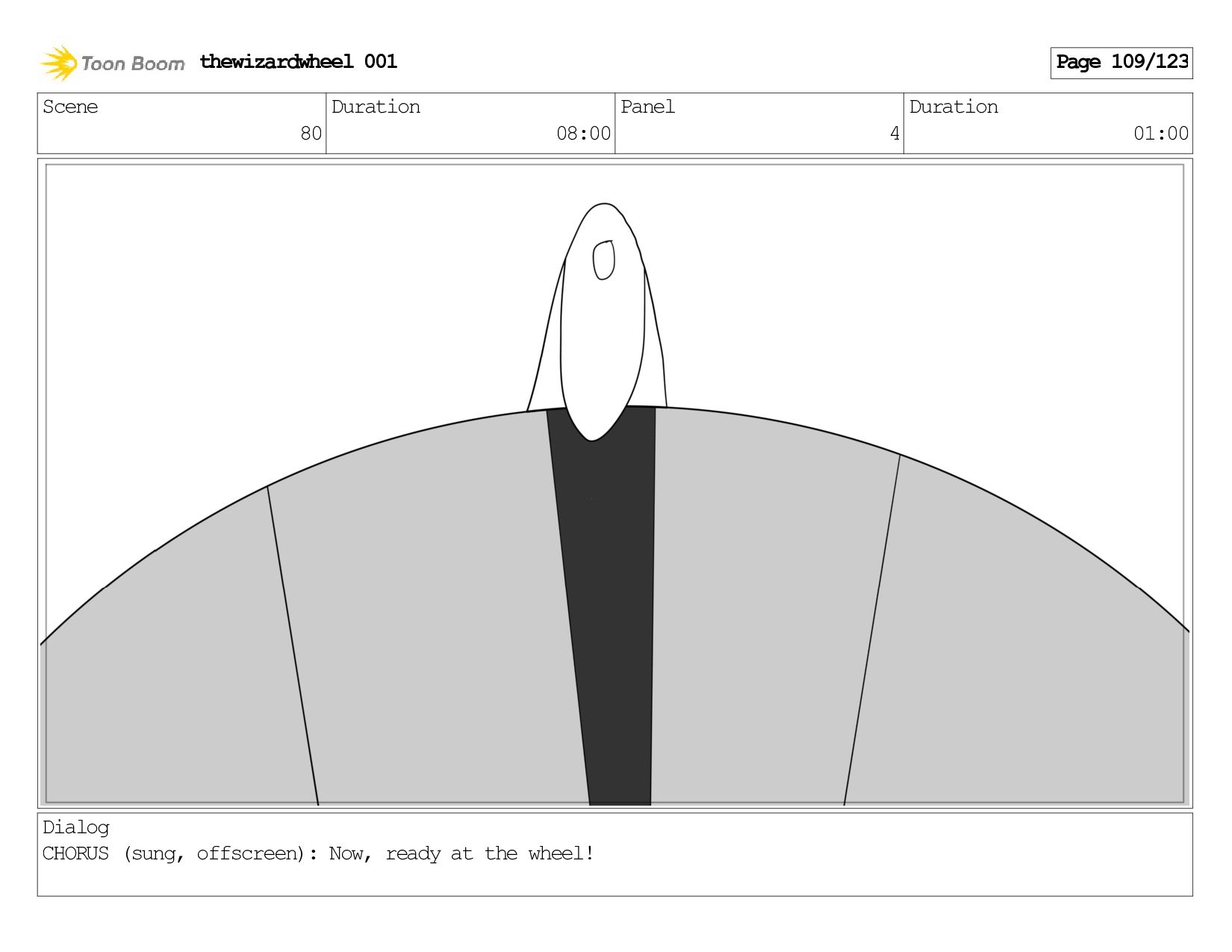Click the 'Dialog' label
Image resolution: width=1232 pixels, height=952 pixels.
tap(76, 827)
